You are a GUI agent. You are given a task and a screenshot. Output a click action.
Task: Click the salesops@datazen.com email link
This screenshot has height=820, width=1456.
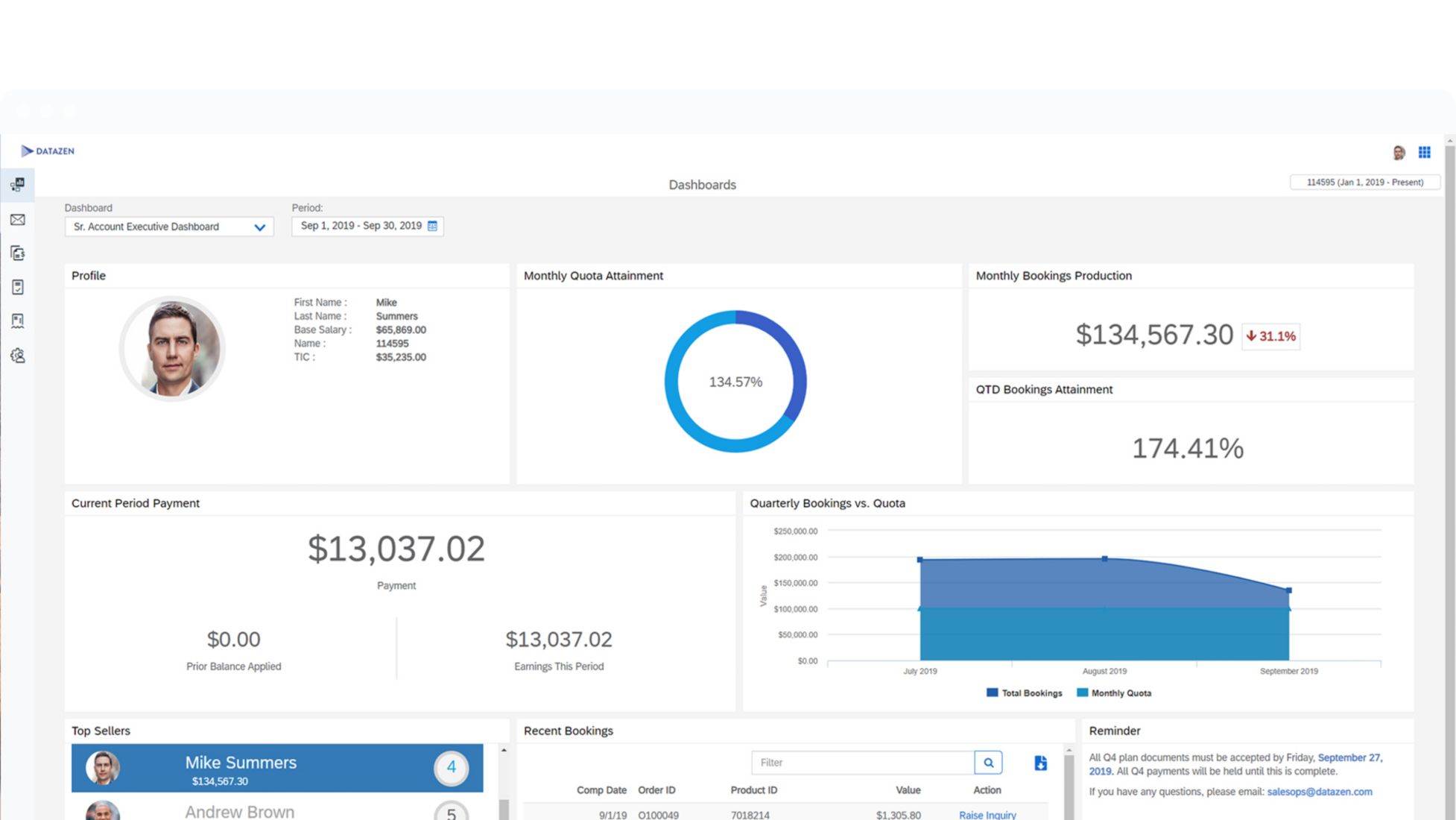(1319, 792)
